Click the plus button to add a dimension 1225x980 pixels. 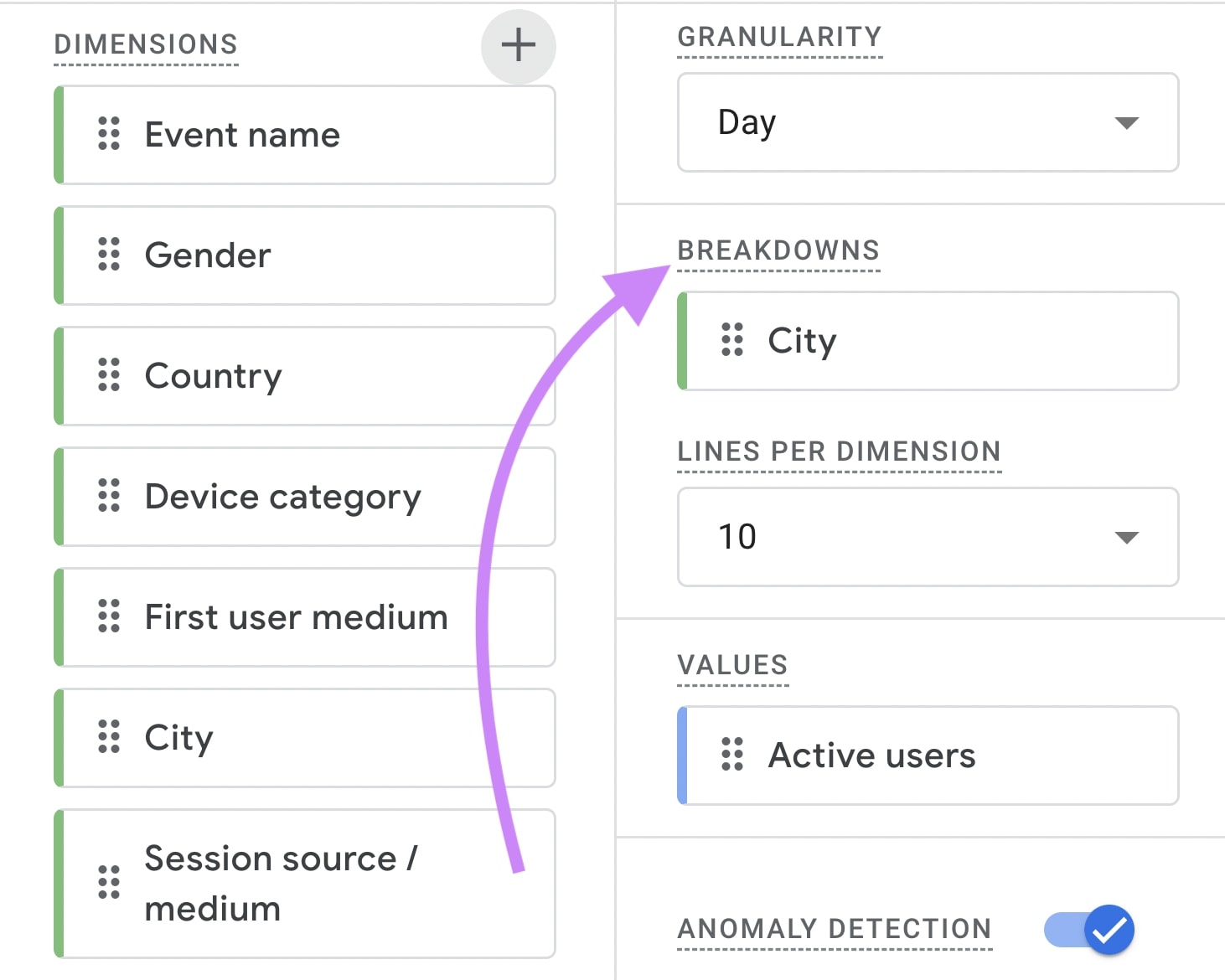(518, 46)
